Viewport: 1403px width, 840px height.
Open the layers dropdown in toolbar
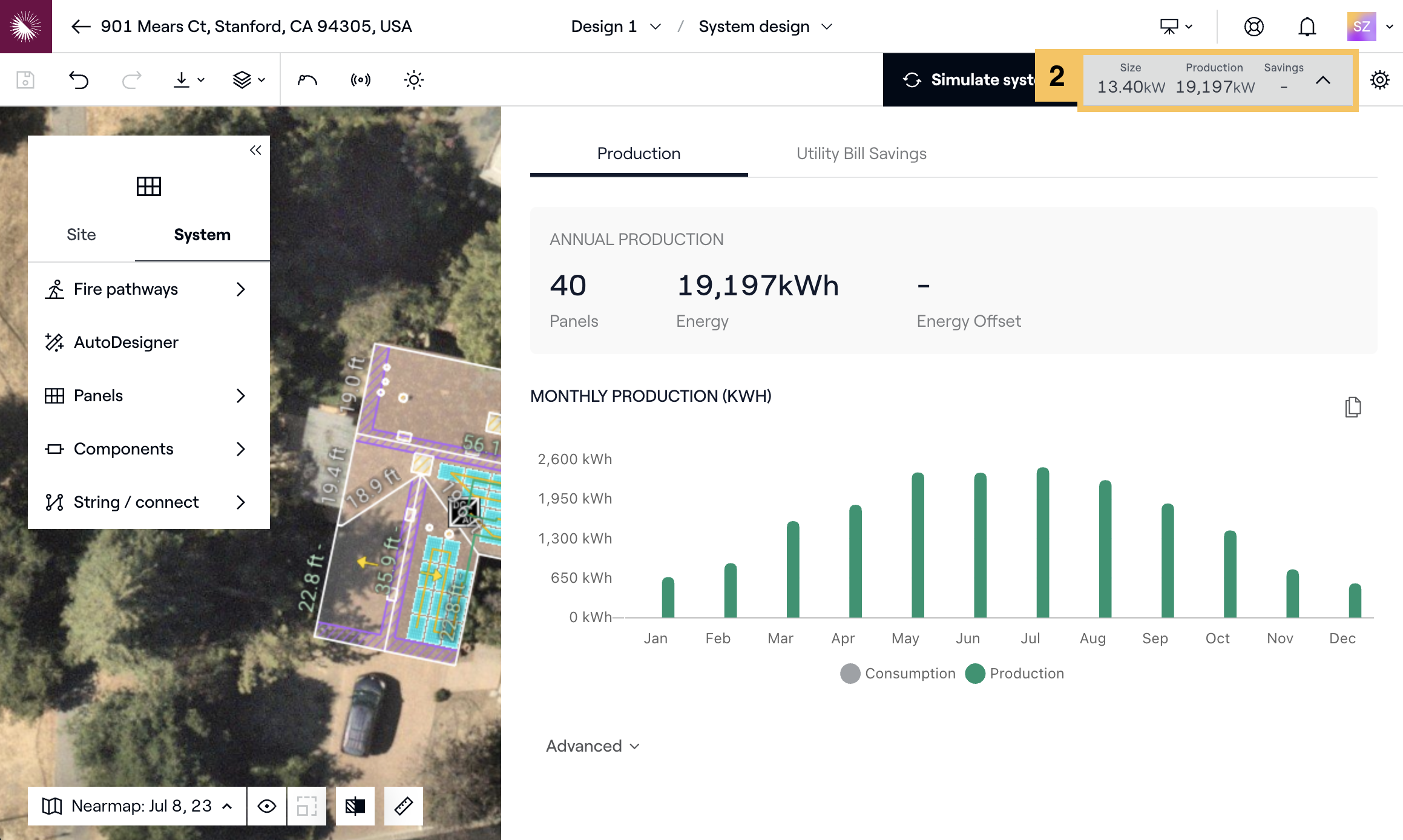[x=249, y=80]
